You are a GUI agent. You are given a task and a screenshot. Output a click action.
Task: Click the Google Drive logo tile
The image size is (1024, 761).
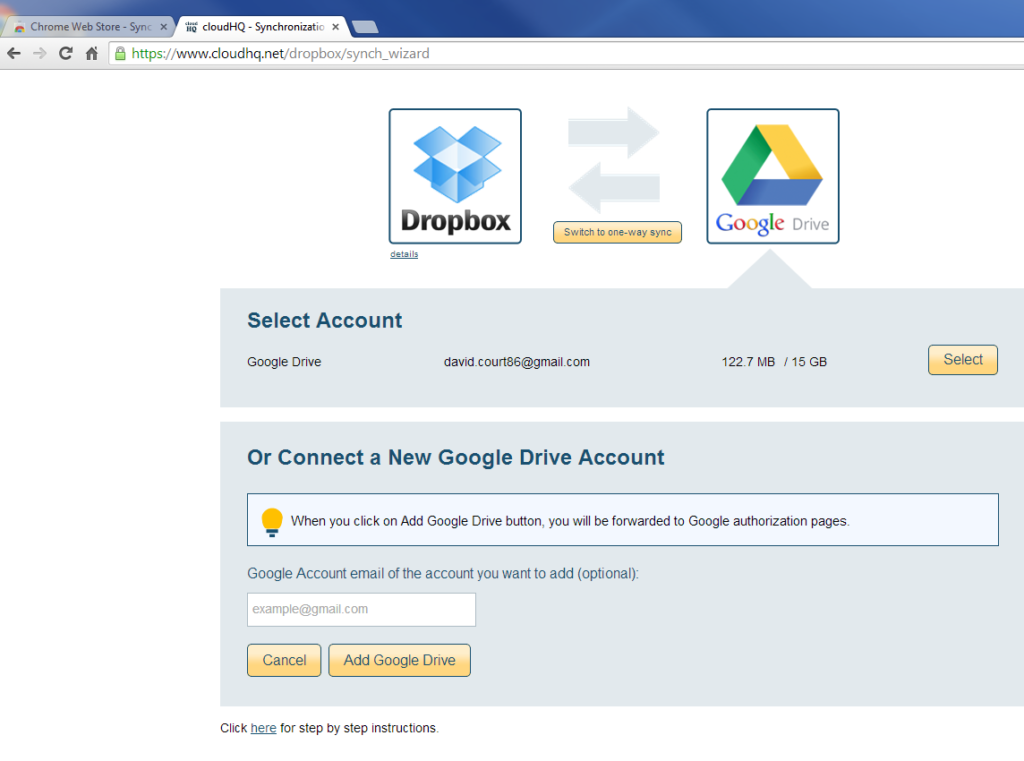(x=772, y=176)
